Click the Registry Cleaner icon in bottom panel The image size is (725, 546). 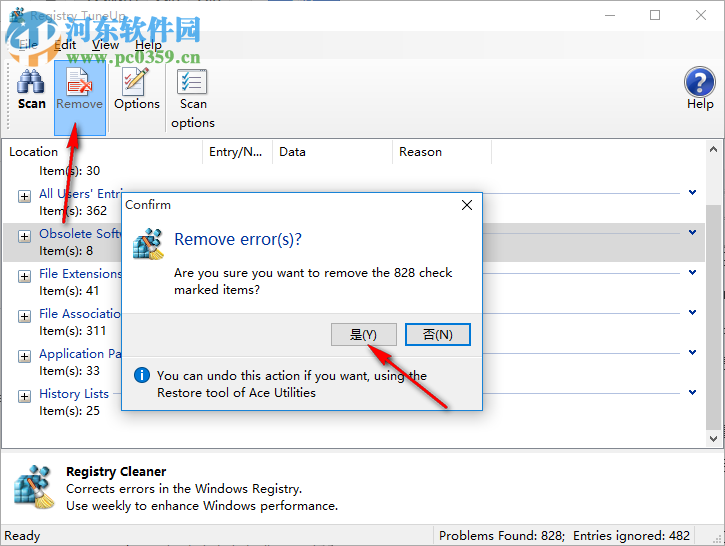[x=33, y=487]
